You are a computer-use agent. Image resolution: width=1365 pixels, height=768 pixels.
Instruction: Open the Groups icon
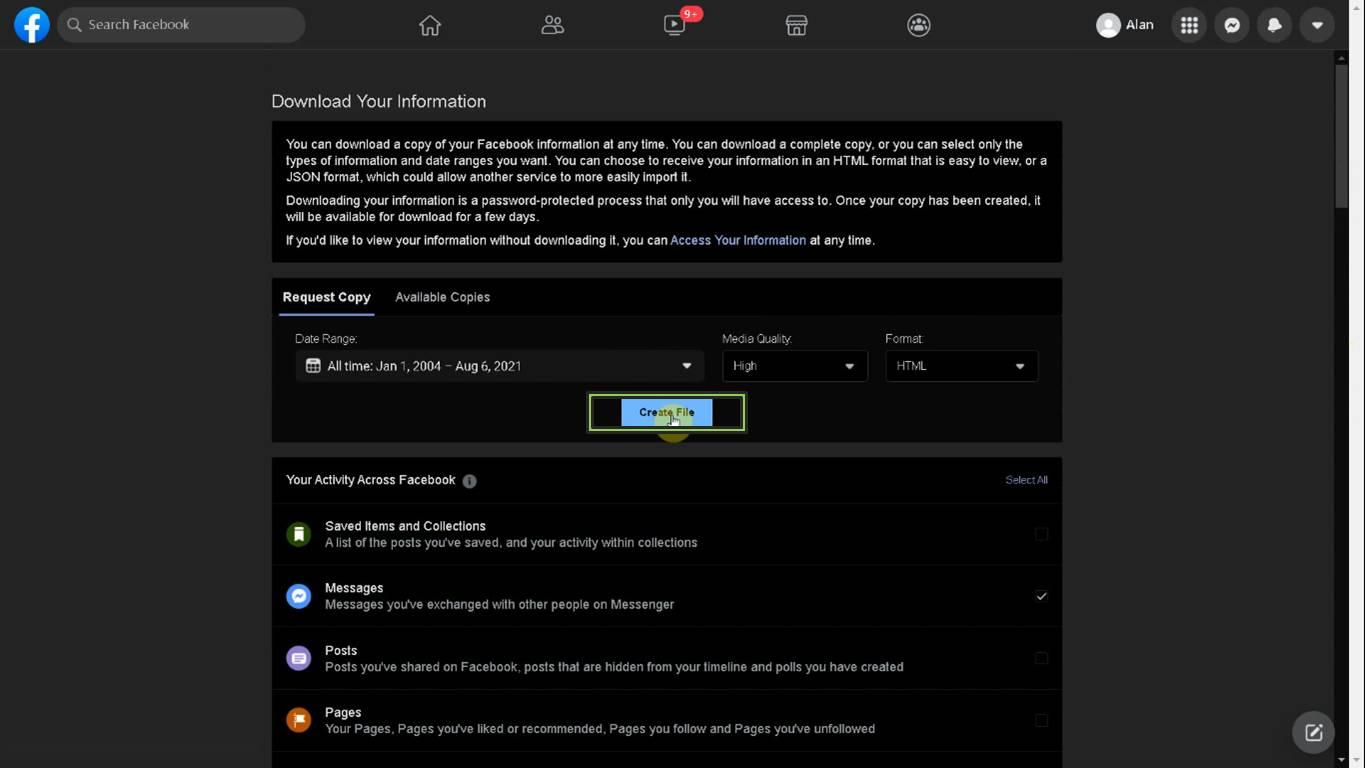pos(919,25)
